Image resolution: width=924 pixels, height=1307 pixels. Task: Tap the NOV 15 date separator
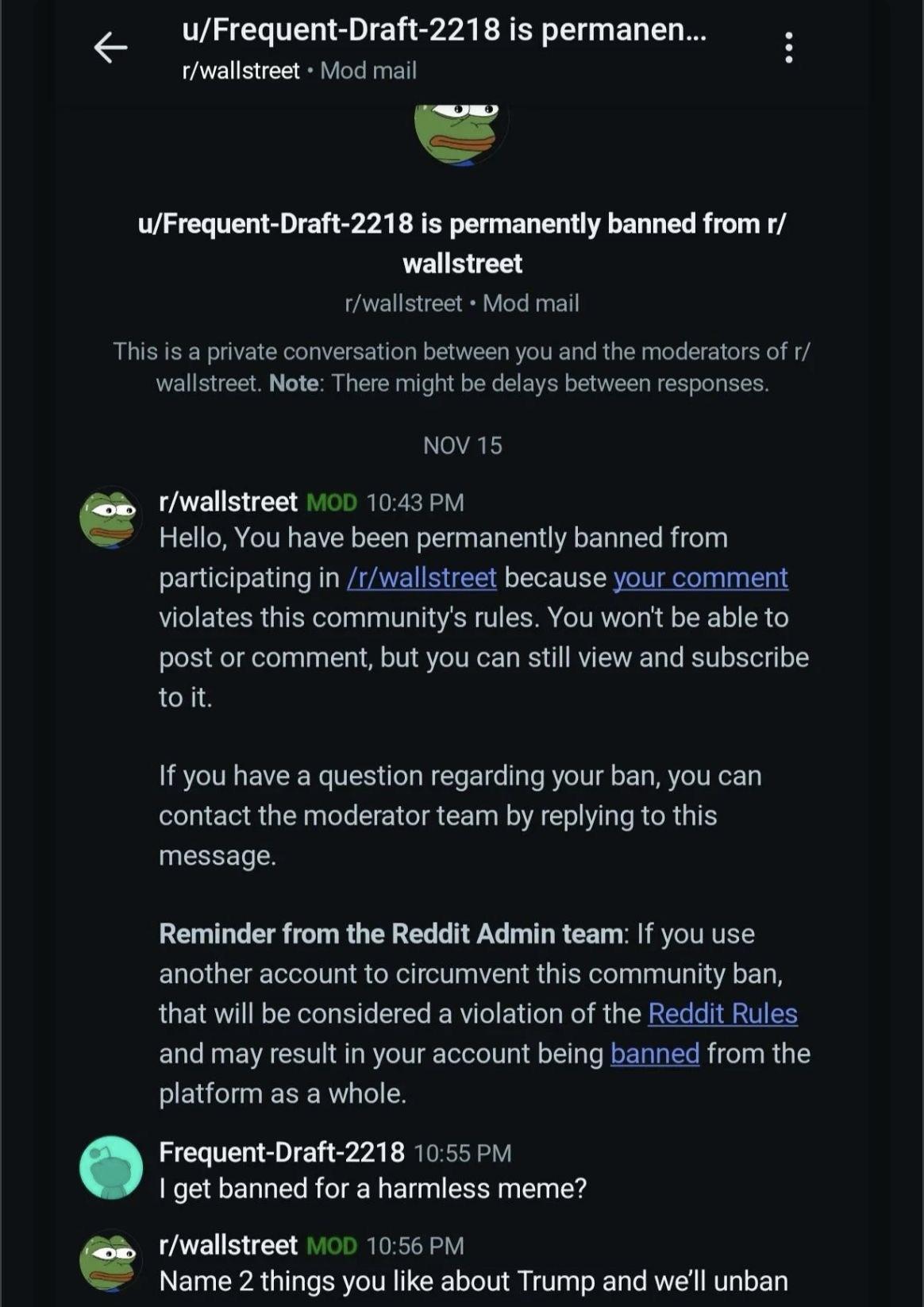click(x=462, y=445)
